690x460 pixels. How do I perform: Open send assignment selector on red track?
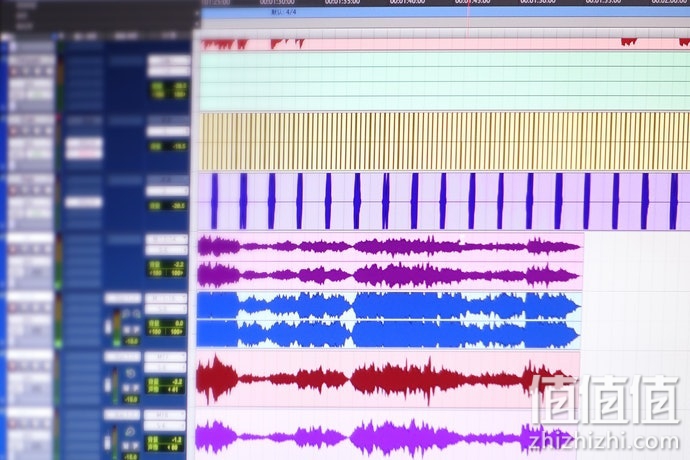123,357
